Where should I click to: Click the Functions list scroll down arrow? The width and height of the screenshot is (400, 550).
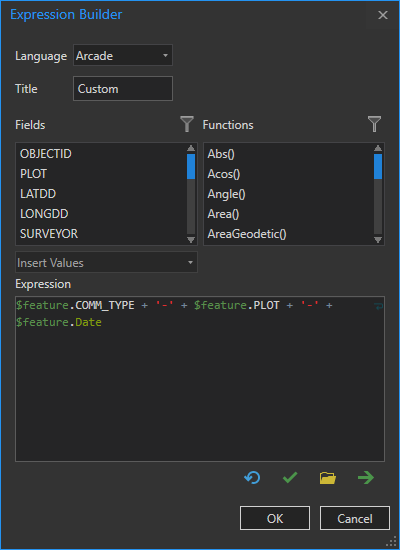[378, 240]
